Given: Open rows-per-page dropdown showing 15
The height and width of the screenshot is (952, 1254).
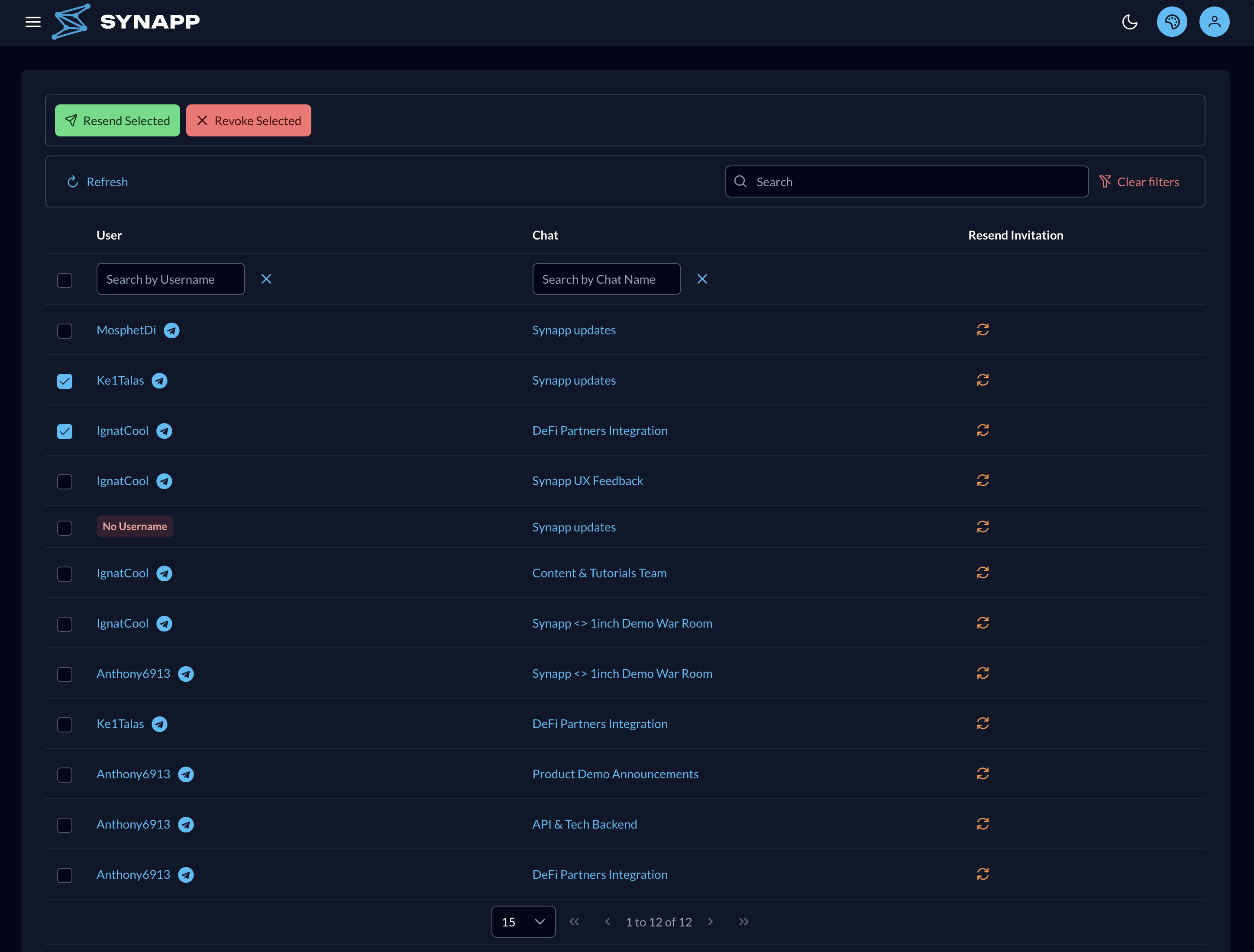Looking at the screenshot, I should point(523,922).
